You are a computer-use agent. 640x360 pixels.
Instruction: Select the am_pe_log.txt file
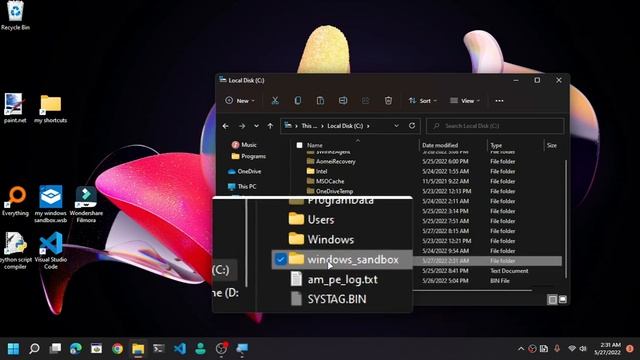334,280
